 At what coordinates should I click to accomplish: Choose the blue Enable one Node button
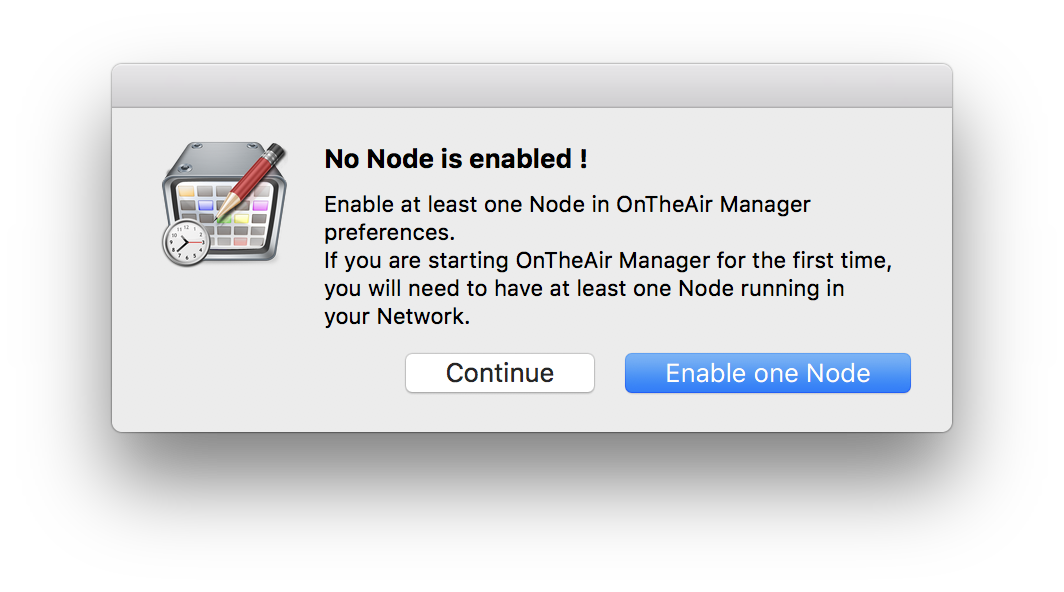point(767,373)
